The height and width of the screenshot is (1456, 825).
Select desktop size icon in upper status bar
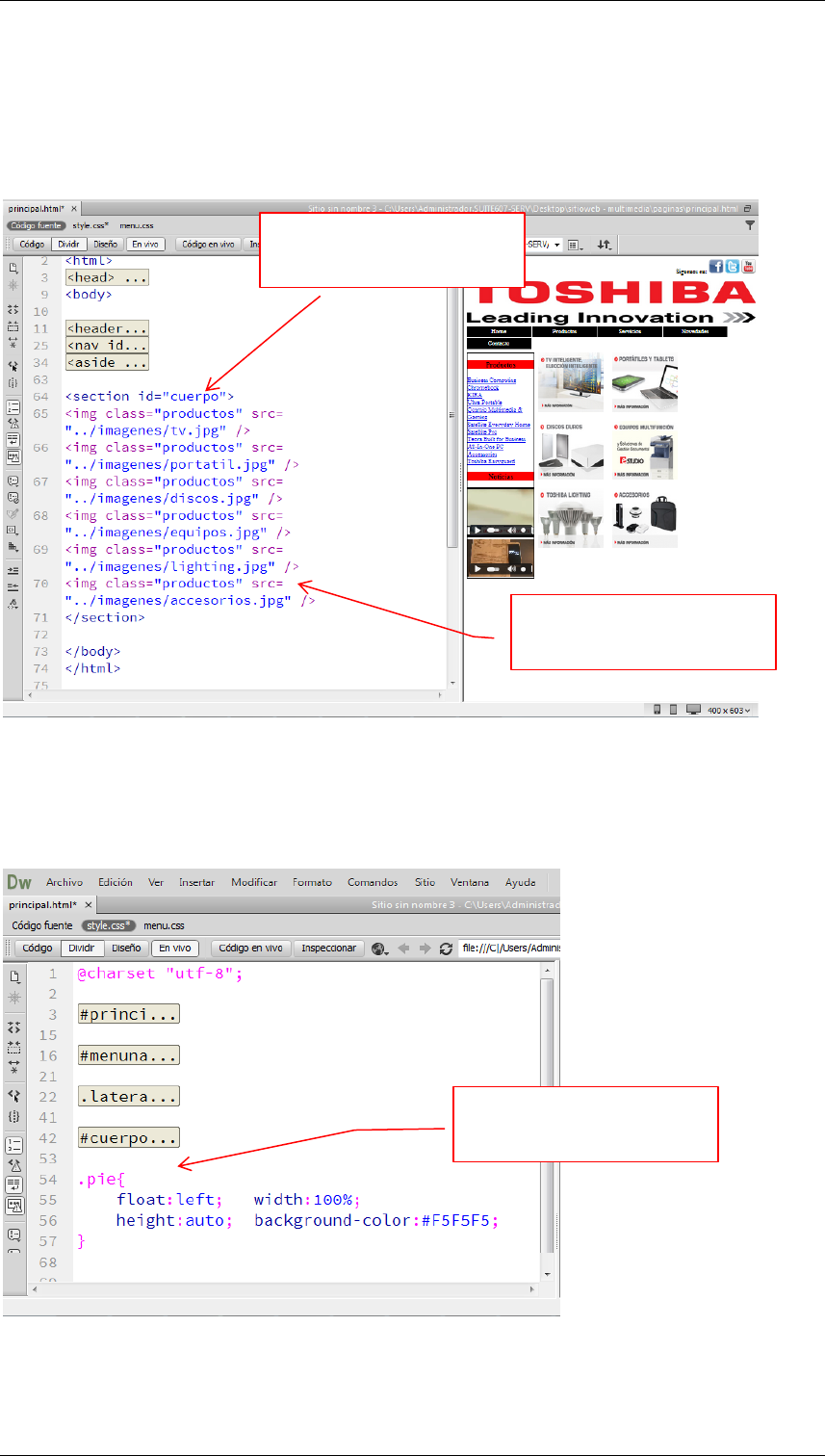[x=691, y=710]
